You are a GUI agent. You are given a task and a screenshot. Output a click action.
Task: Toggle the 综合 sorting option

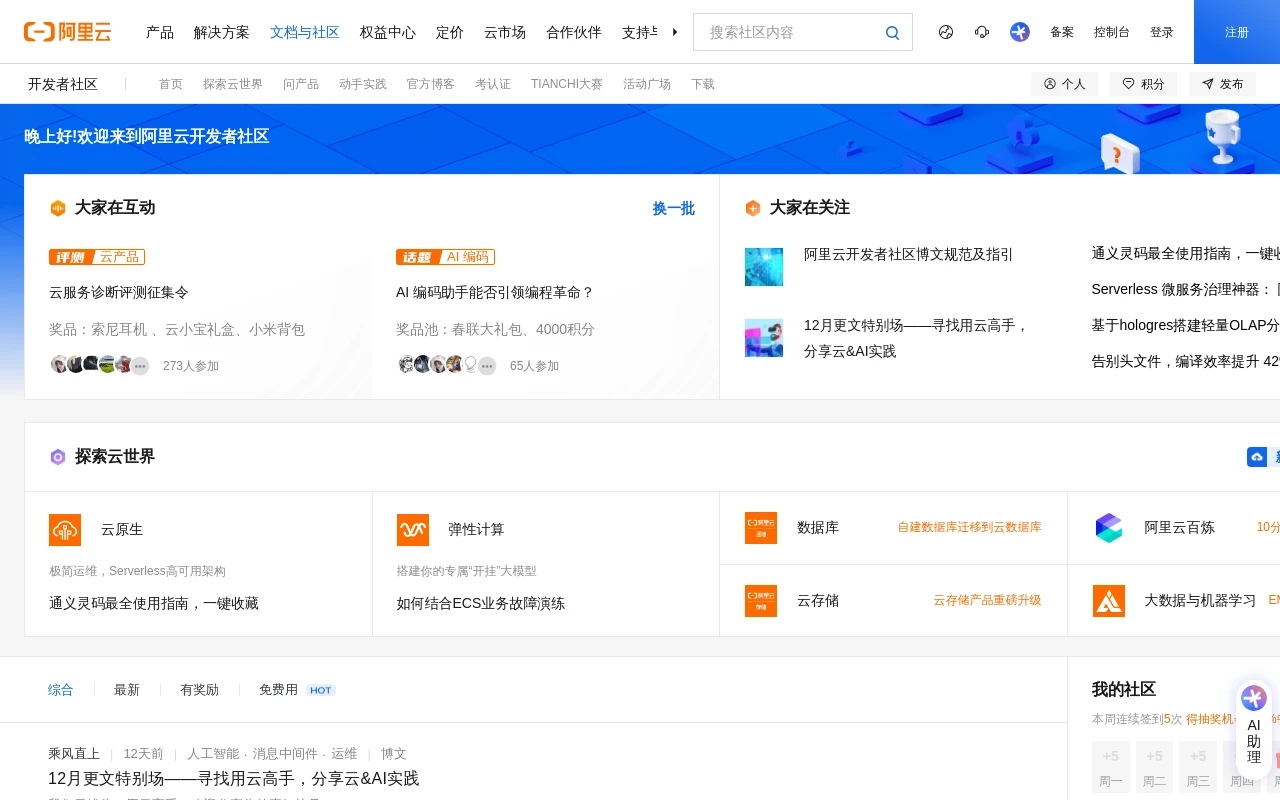60,690
